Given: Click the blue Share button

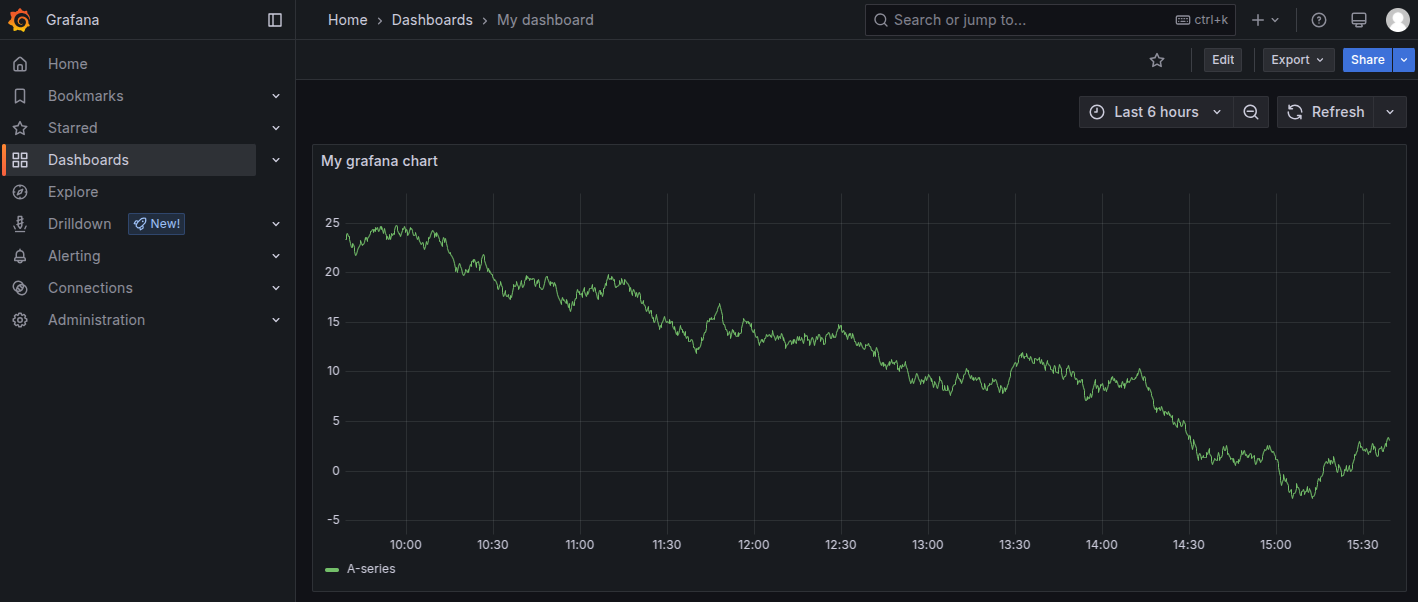Looking at the screenshot, I should [1367, 60].
